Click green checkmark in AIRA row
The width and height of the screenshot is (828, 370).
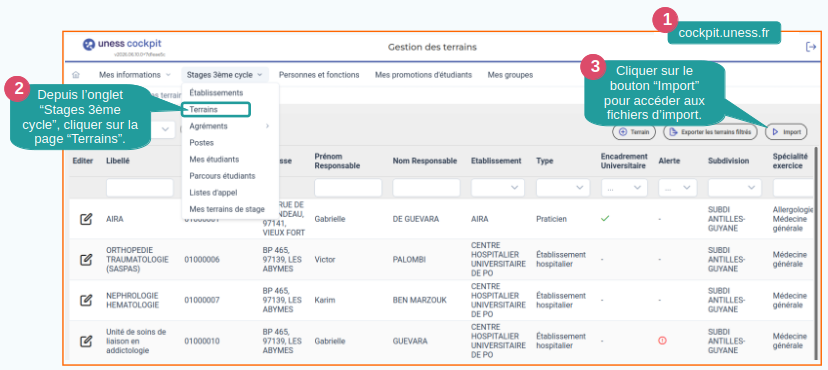coord(605,218)
